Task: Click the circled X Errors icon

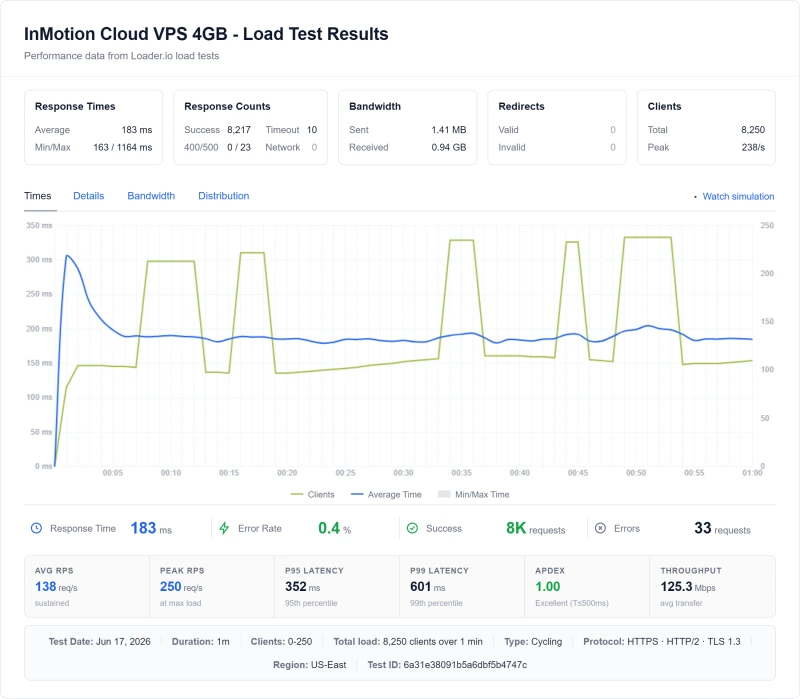Action: [601, 528]
